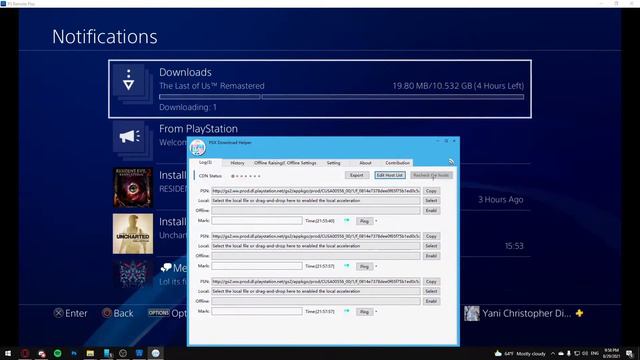Select the Downloads notification for The Last of Us

click(x=320, y=89)
